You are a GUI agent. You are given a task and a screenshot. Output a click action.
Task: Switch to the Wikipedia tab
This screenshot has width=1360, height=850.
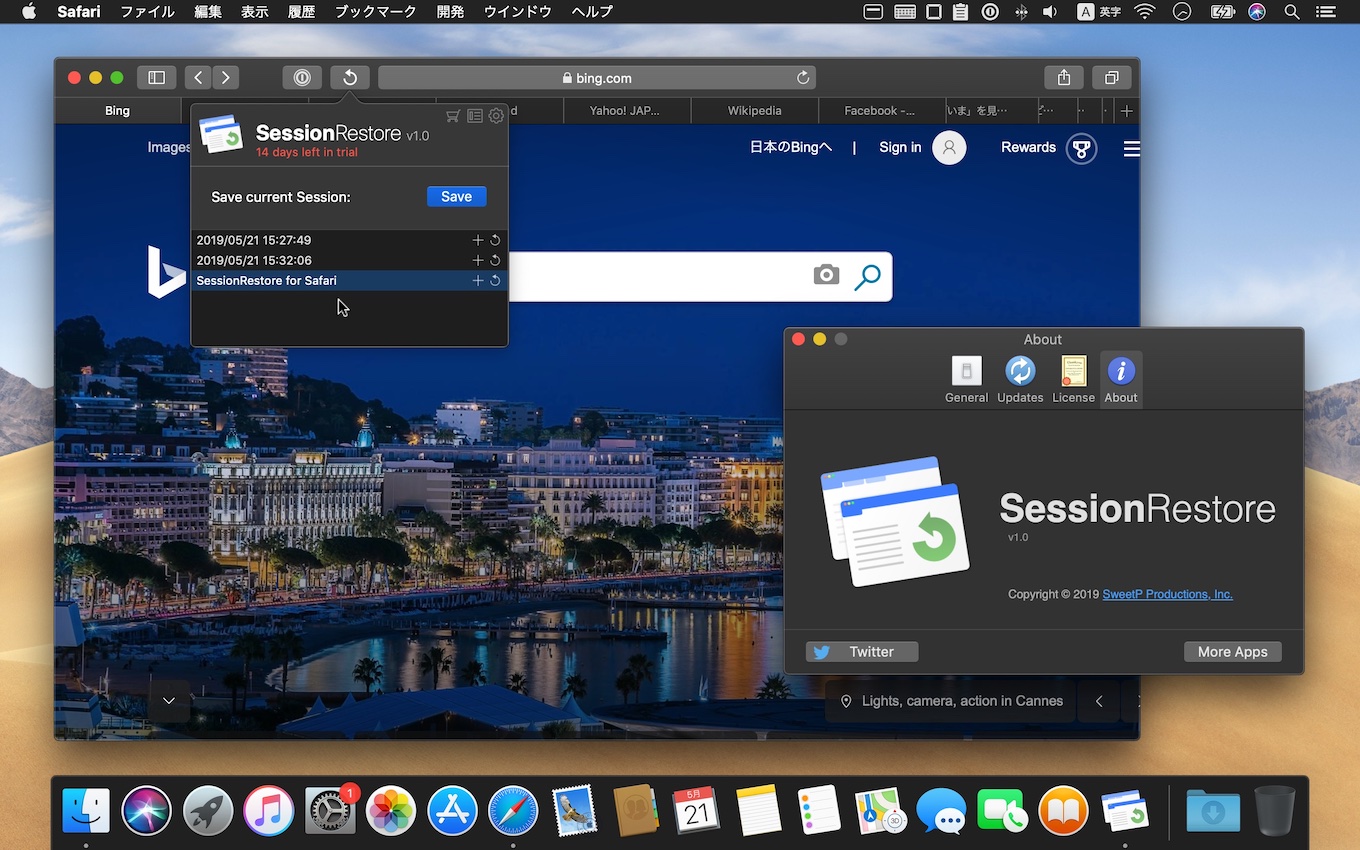click(x=754, y=111)
